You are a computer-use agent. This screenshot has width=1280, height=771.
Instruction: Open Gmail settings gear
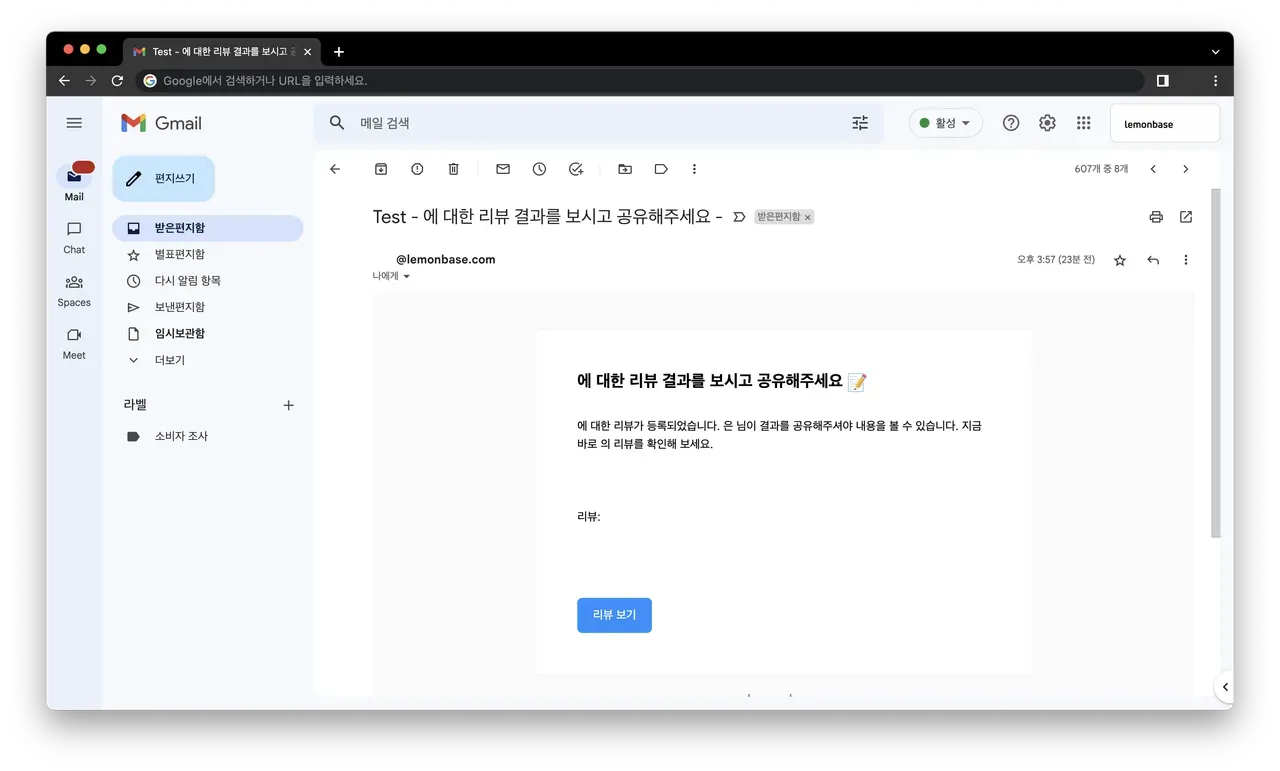click(1047, 123)
